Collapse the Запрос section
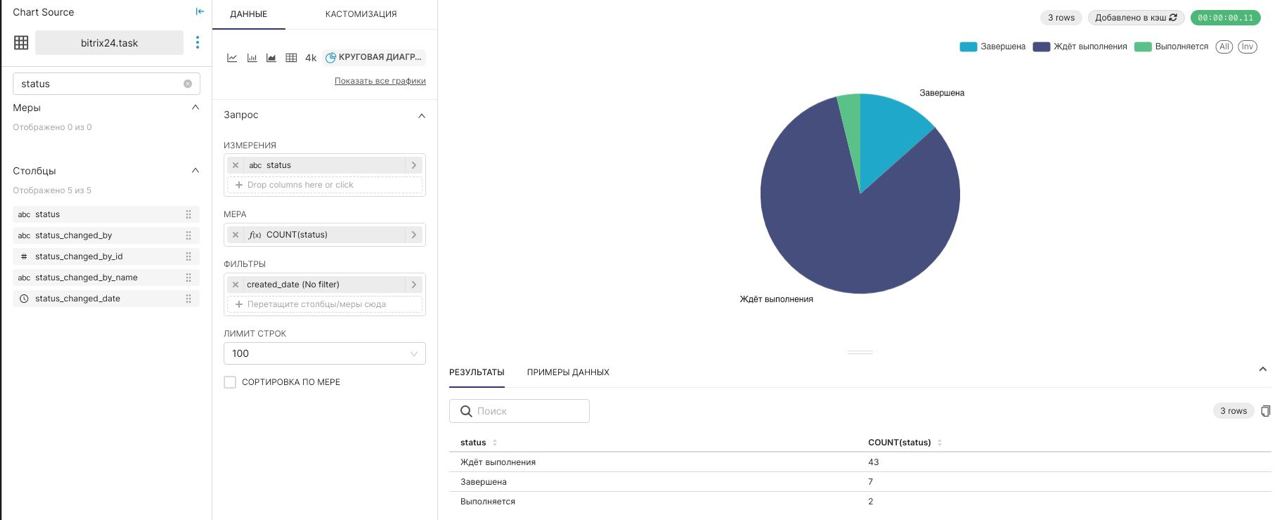Viewport: 1280px width, 520px height. (421, 116)
